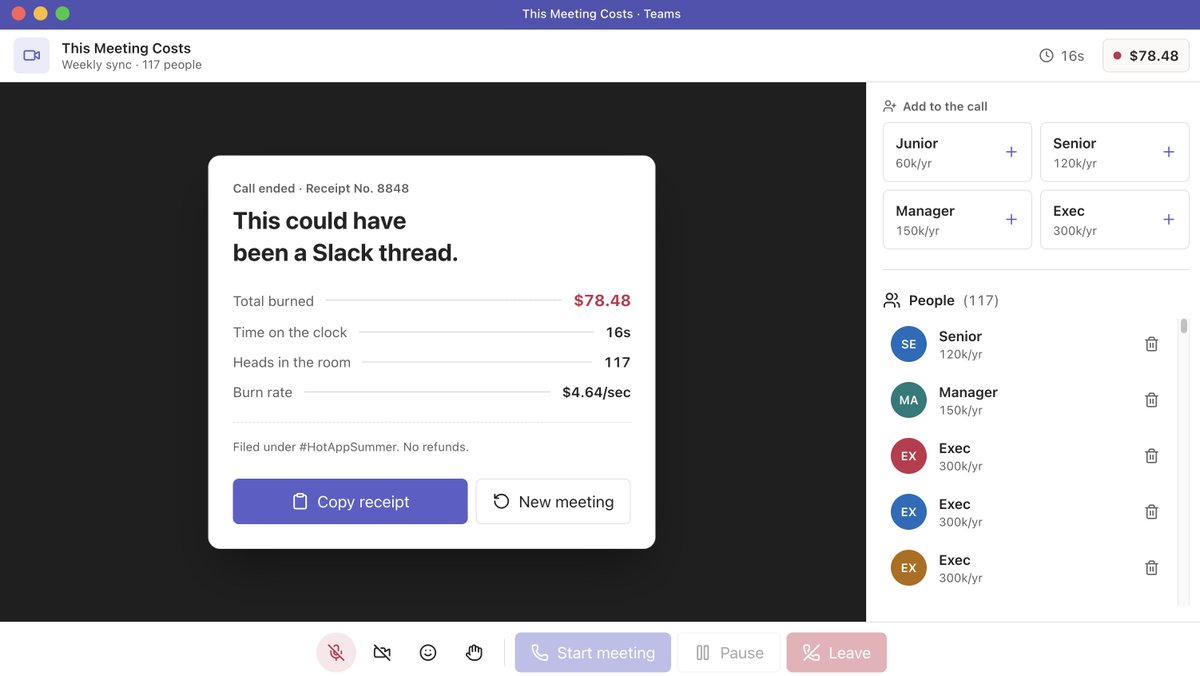Screen dimensions: 1200x676
Task: Click Copy receipt button
Action: [350, 502]
